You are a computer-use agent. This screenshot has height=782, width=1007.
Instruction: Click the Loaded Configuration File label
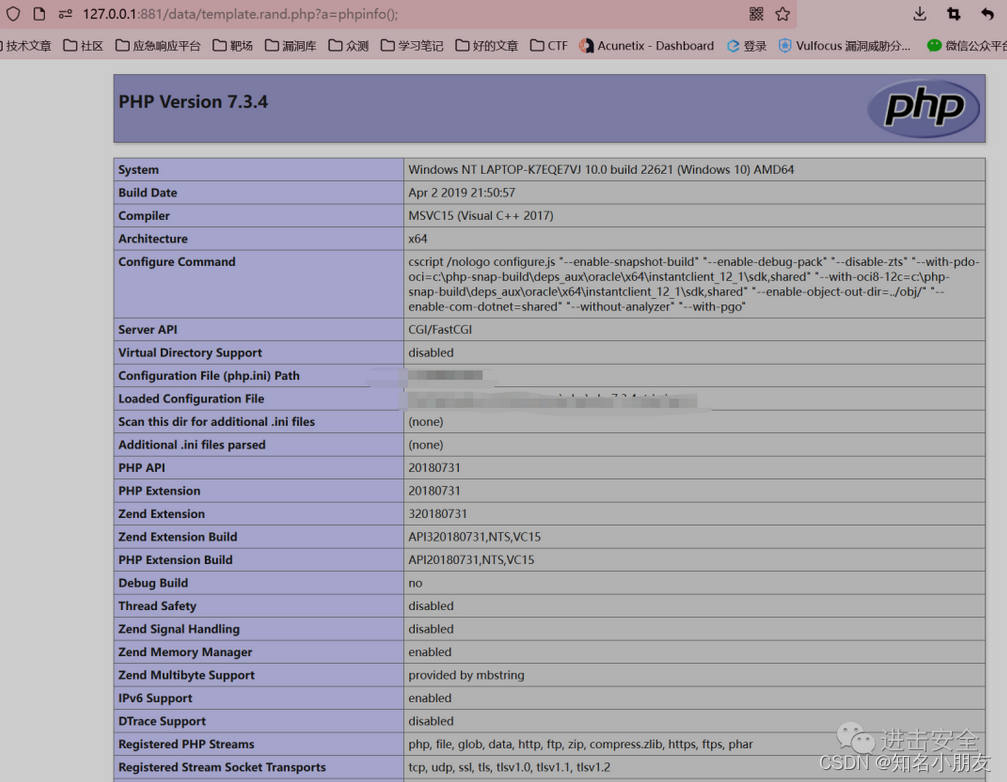tap(191, 399)
